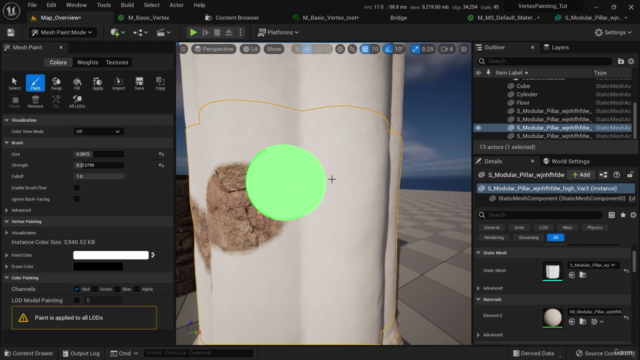Reset the brush Size value to default
Viewport: 640px width, 360px height.
pos(161,154)
